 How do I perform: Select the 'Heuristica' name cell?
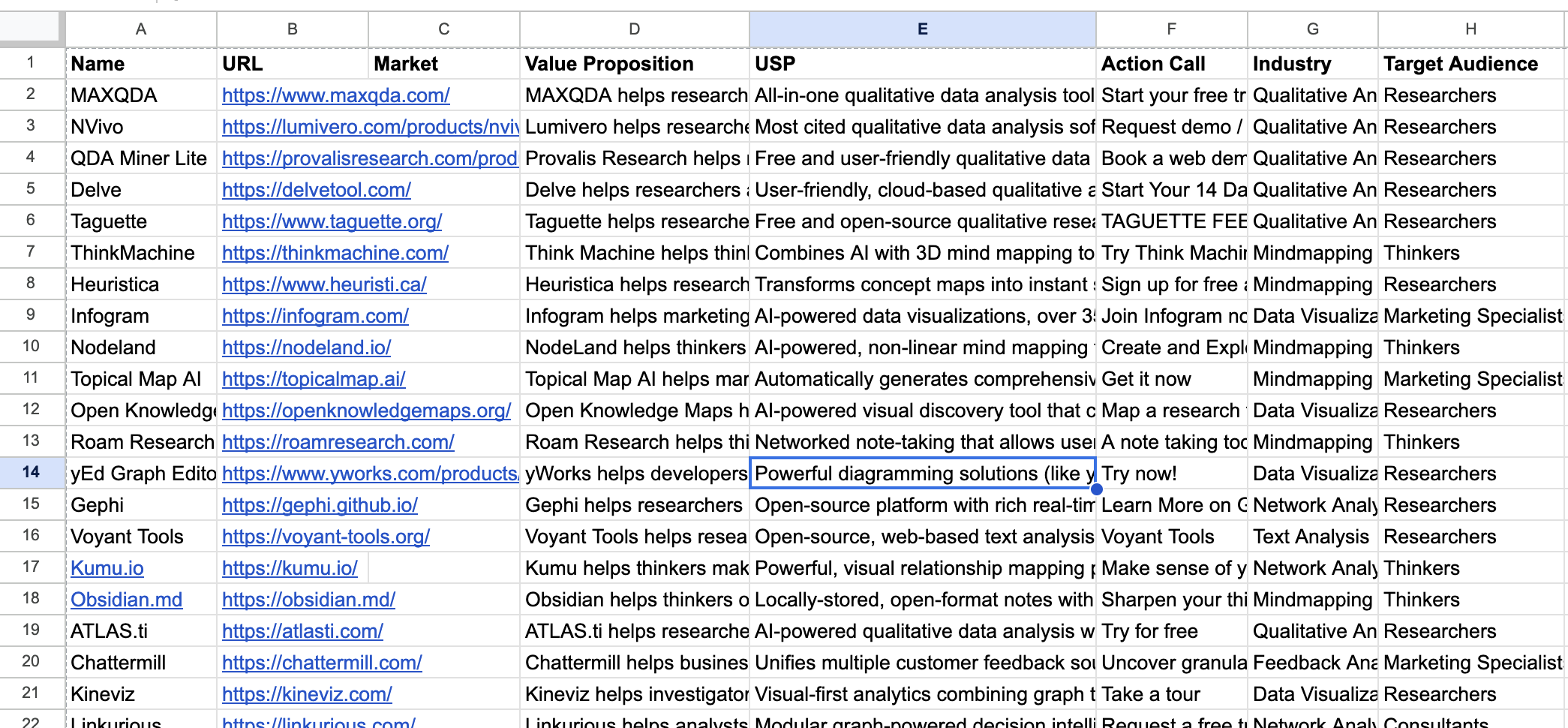141,284
